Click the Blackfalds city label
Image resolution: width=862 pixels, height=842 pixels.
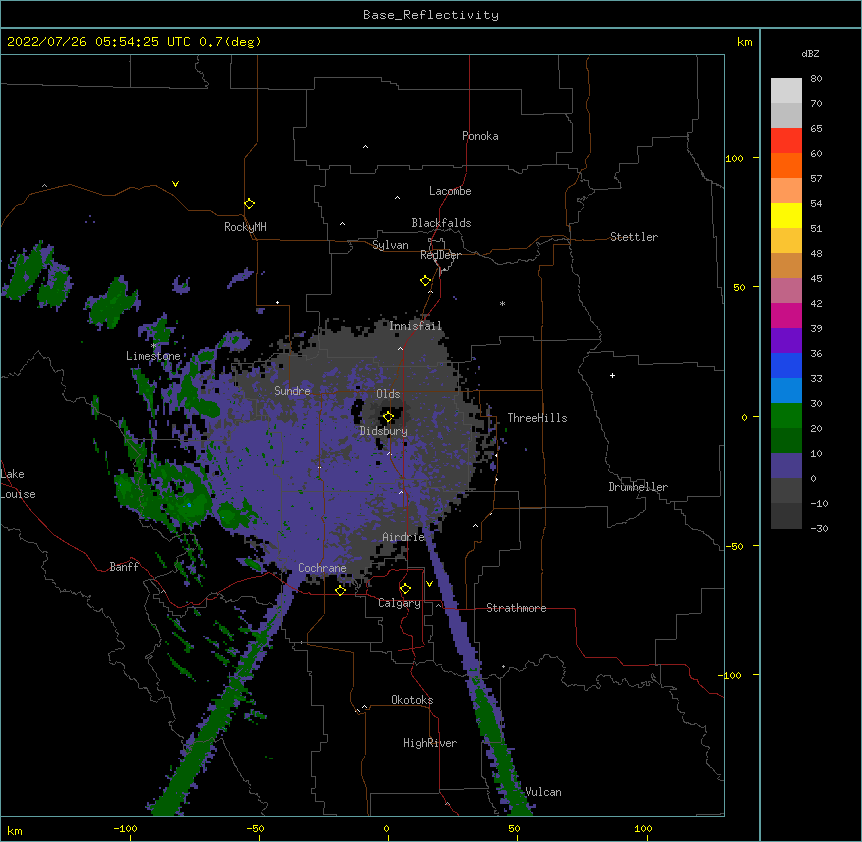441,223
